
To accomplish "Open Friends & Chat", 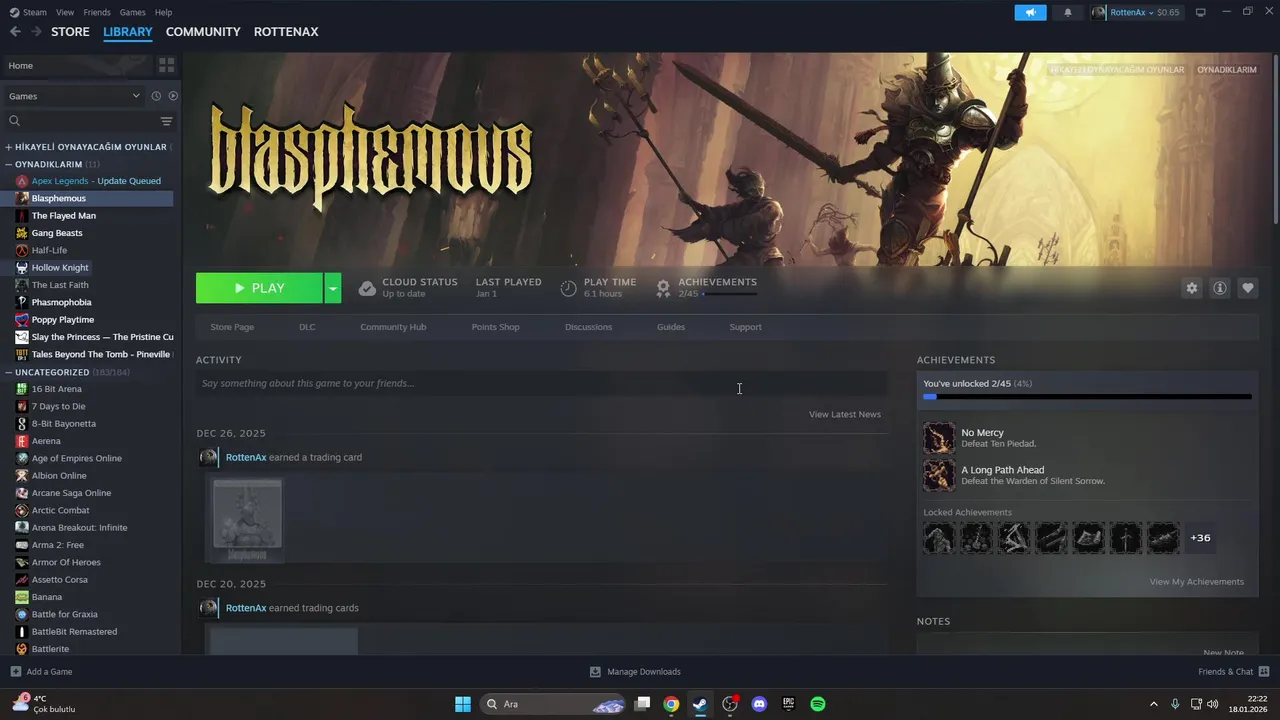I will coord(1234,672).
